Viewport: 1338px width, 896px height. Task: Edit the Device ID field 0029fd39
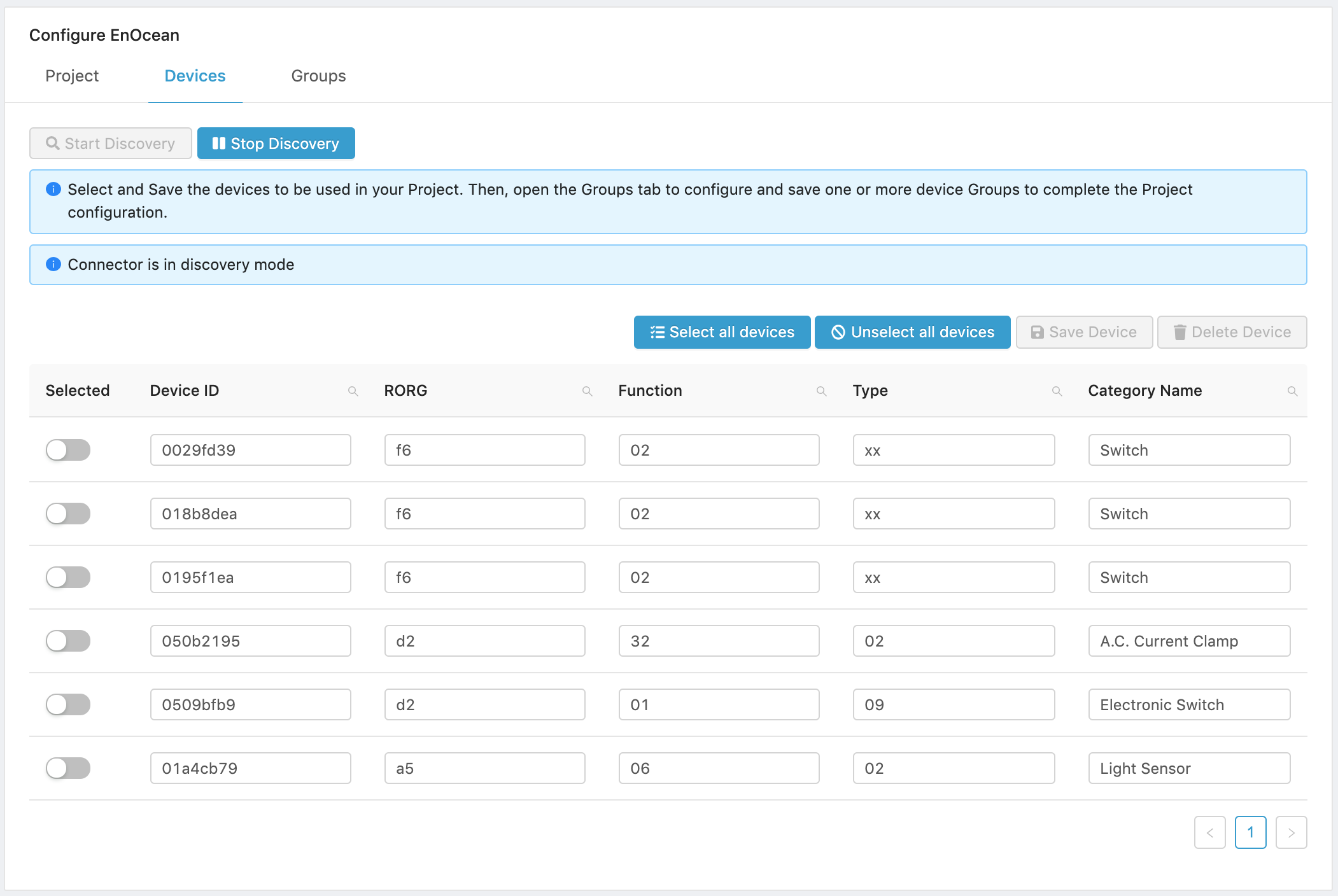click(x=251, y=450)
